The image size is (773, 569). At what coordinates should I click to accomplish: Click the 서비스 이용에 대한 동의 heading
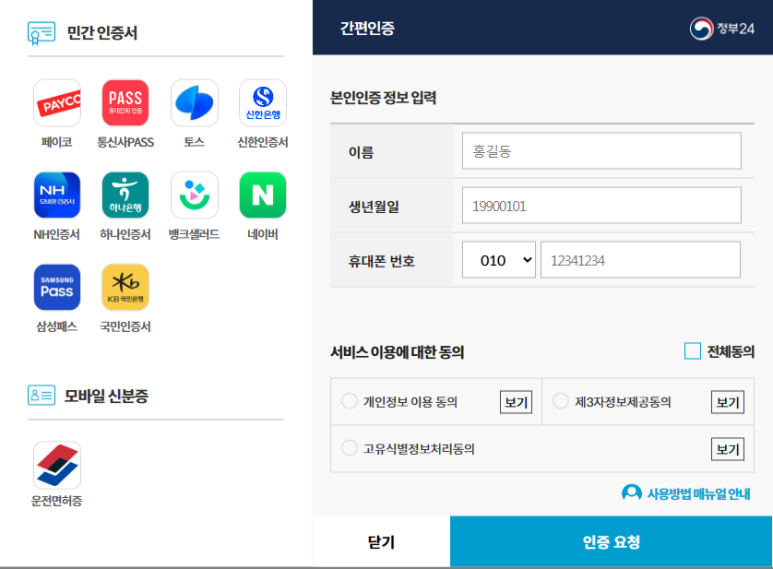(x=397, y=352)
